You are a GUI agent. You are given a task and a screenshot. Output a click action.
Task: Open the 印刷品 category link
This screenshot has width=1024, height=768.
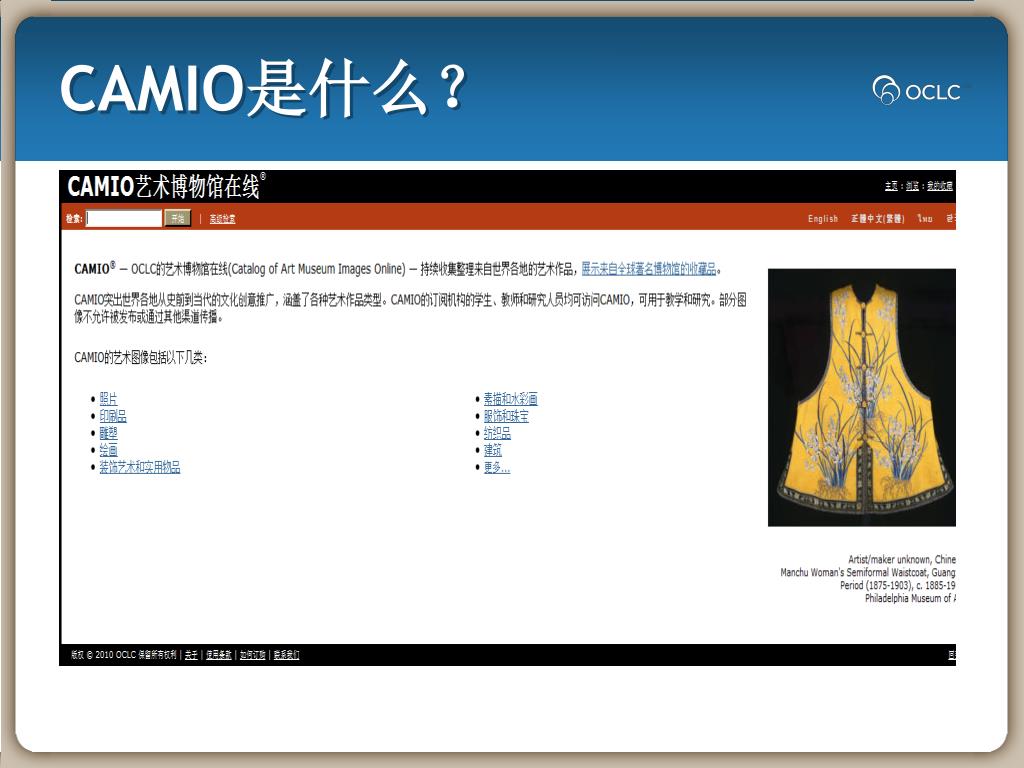click(113, 415)
